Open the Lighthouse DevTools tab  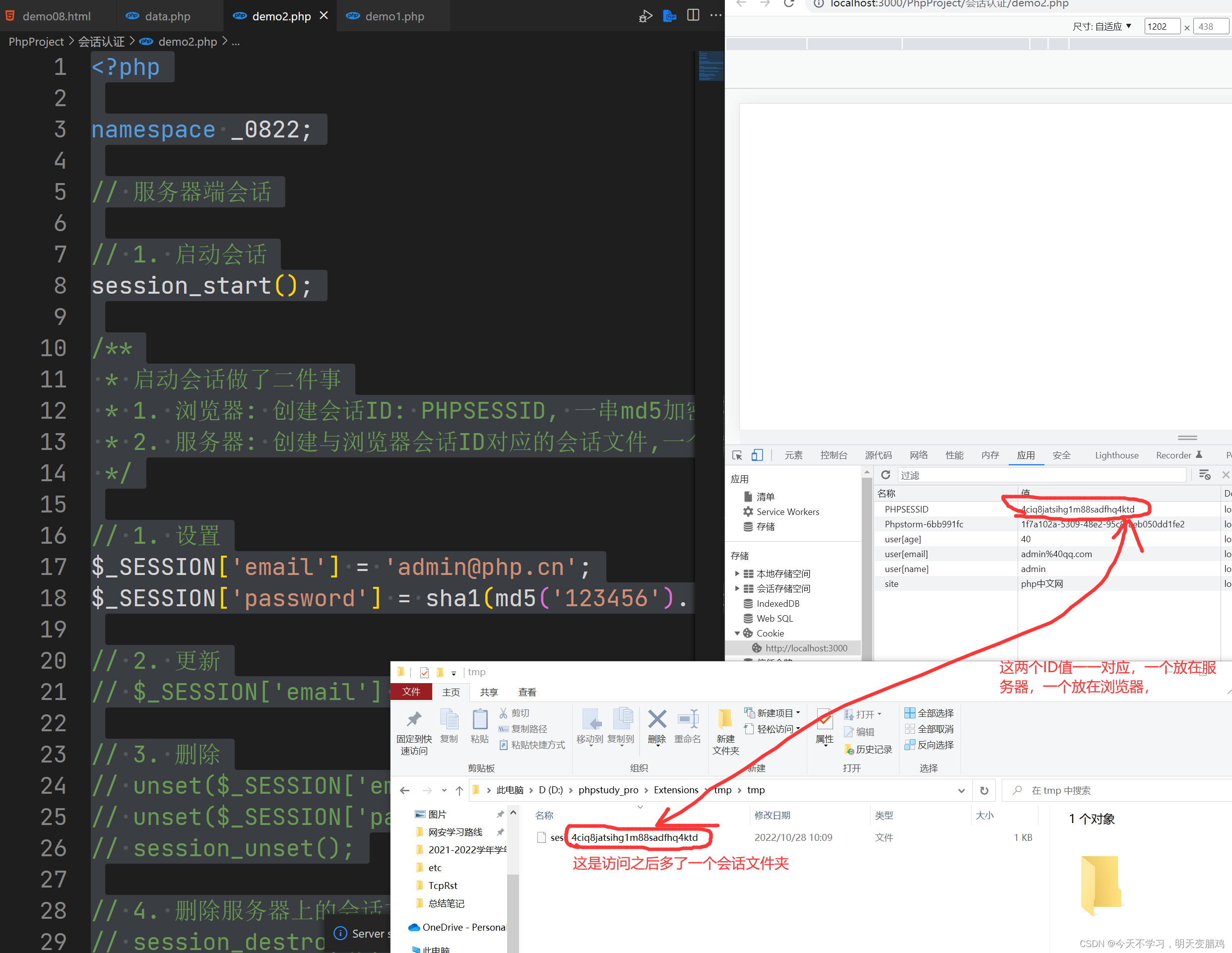point(1116,455)
